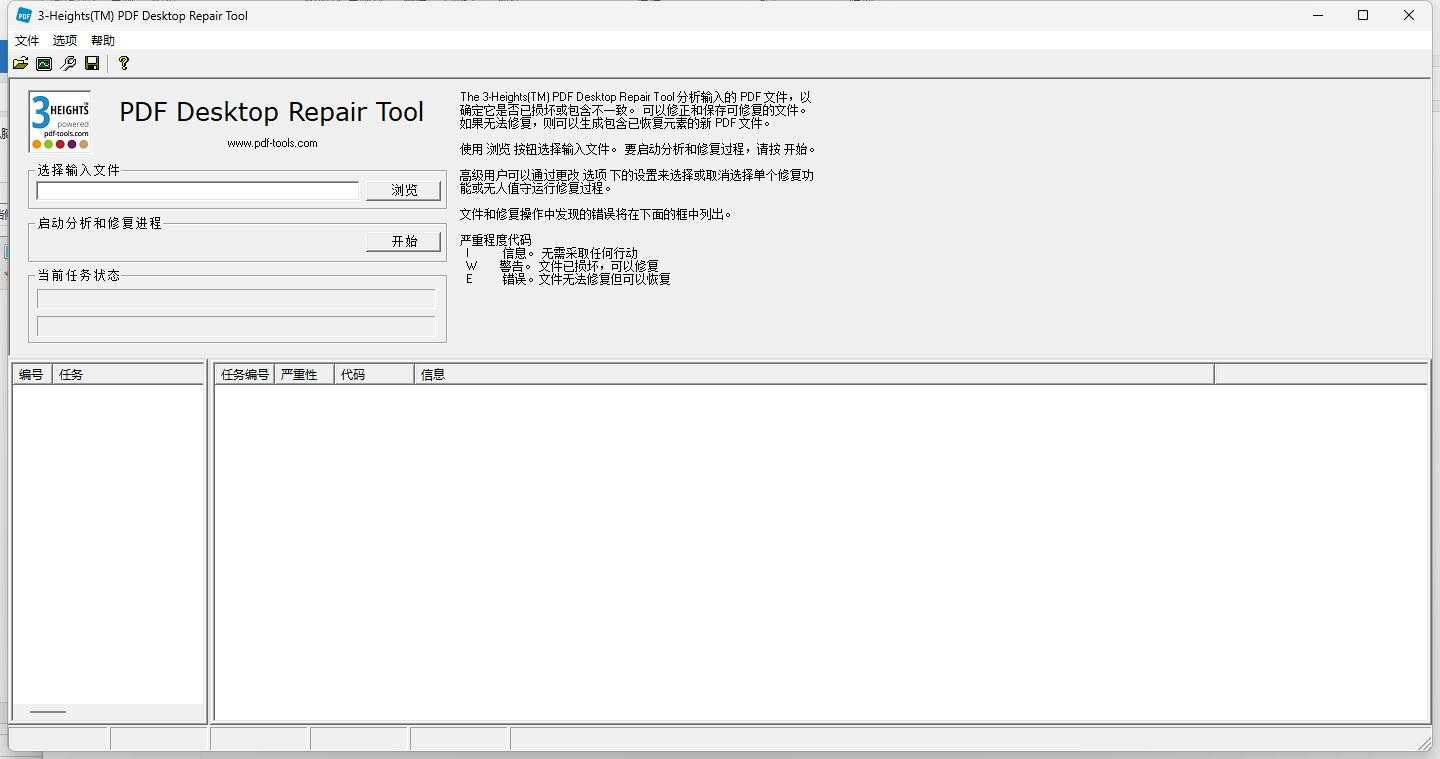
Task: Maximize the Repair Tool window
Action: [x=1363, y=15]
